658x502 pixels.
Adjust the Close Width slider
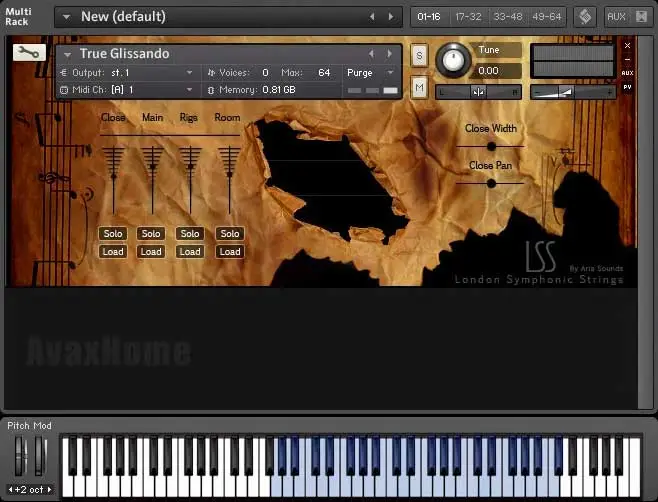(x=491, y=146)
